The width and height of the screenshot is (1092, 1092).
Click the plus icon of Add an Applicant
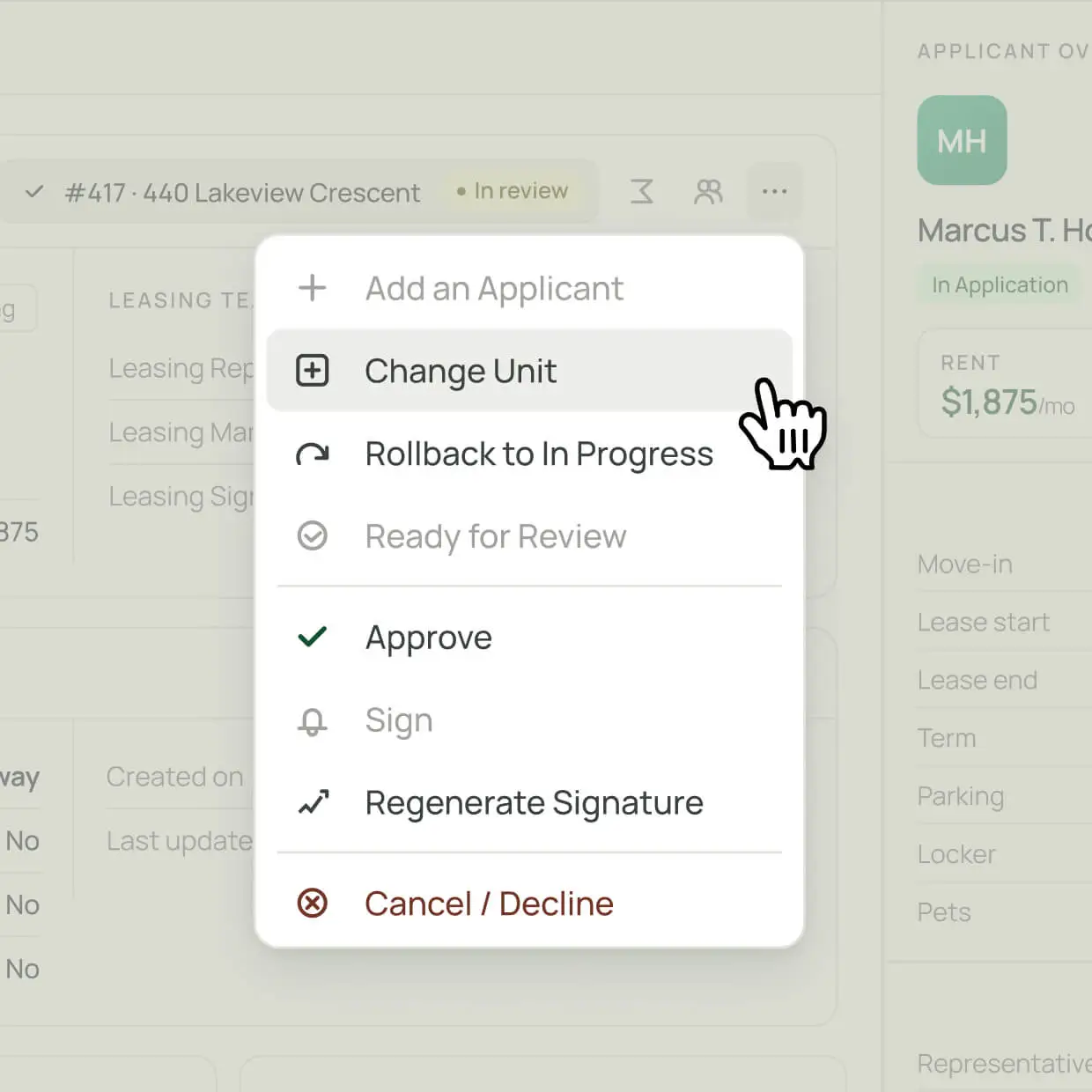(x=312, y=288)
